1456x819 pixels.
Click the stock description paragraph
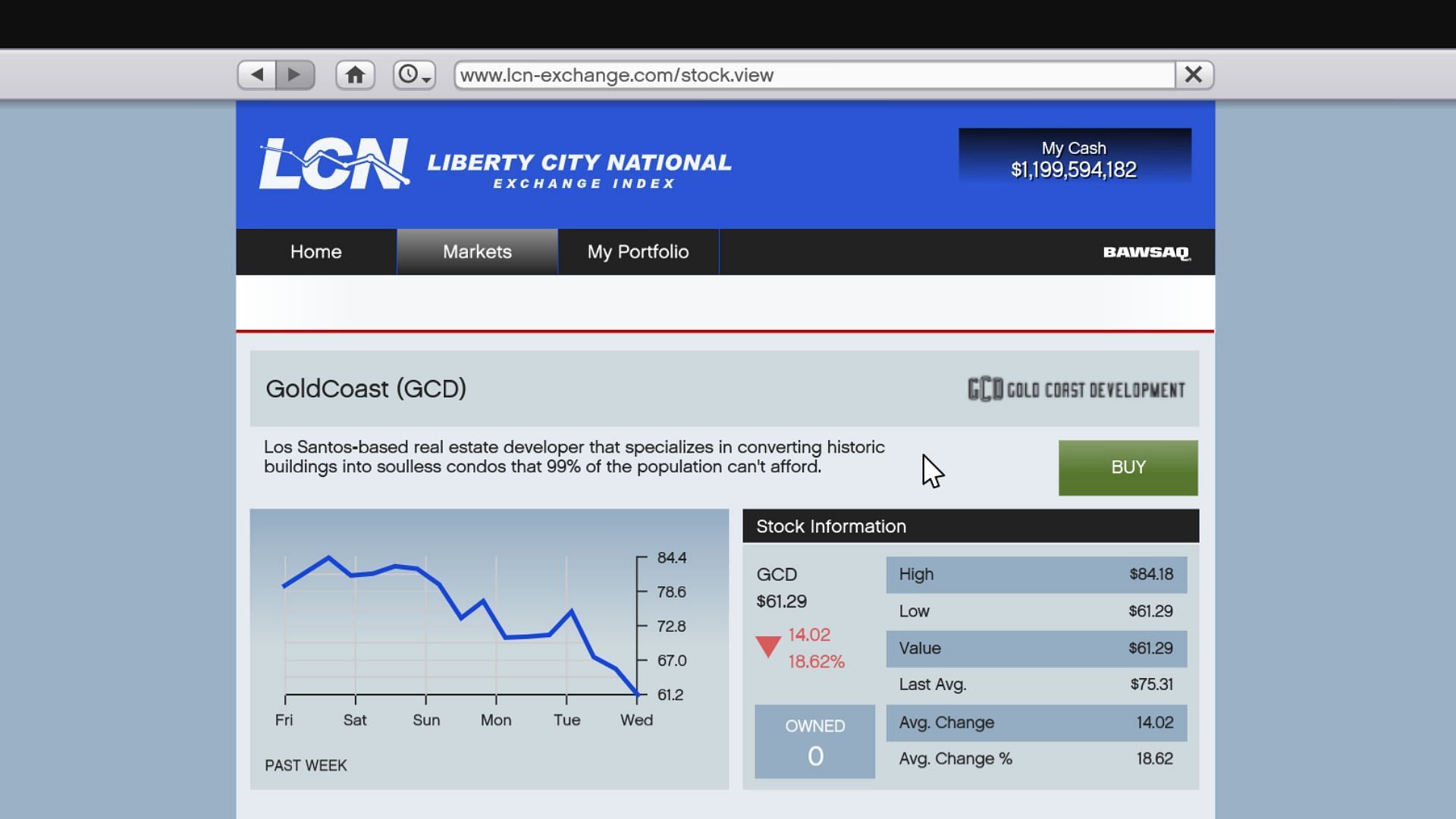click(x=574, y=457)
